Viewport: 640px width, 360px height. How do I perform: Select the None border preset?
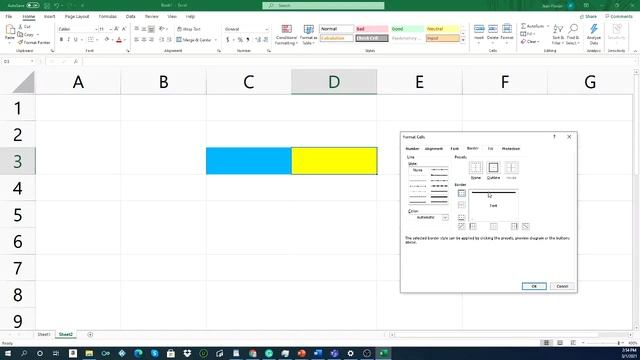pos(476,168)
